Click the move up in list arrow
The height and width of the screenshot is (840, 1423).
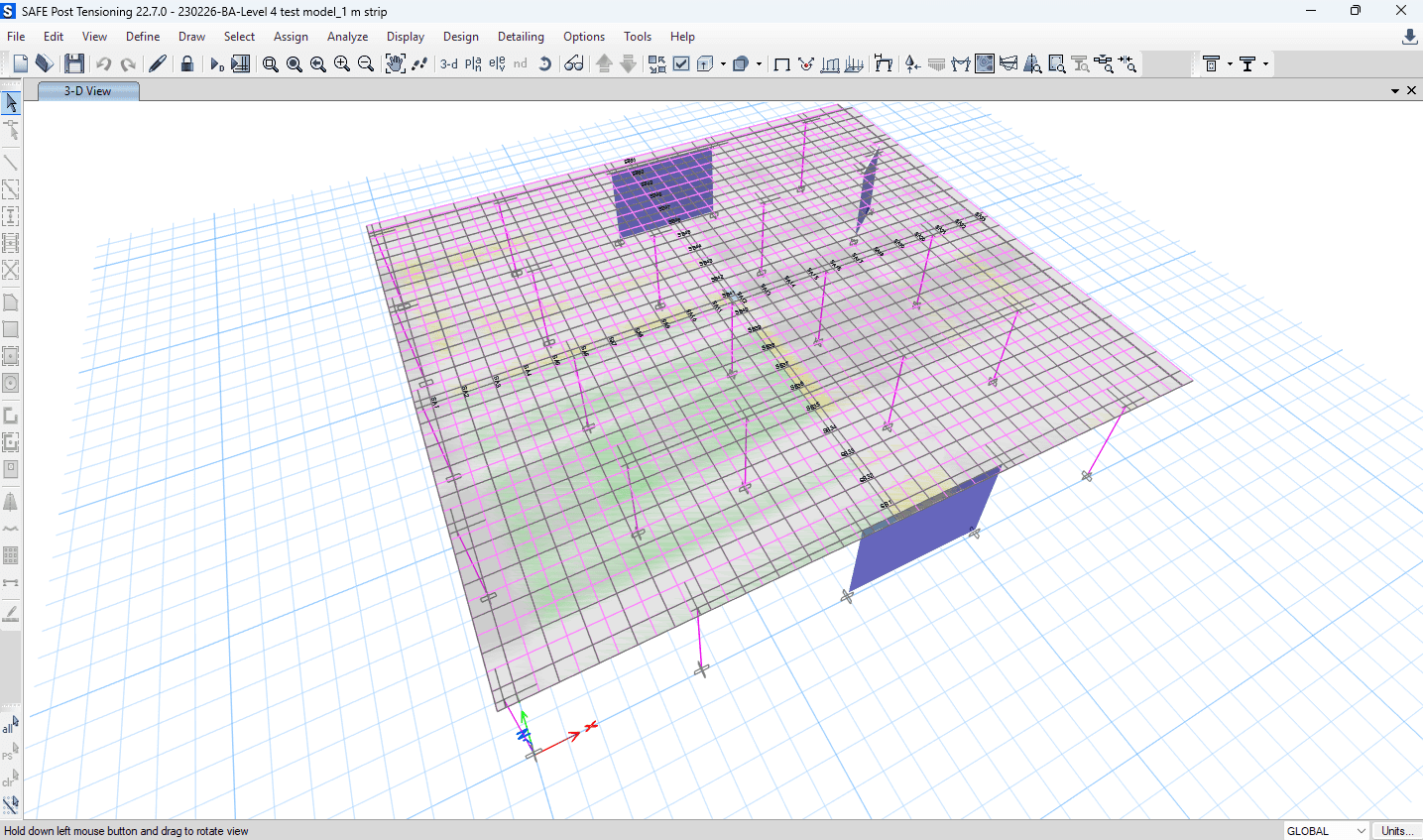coord(604,63)
